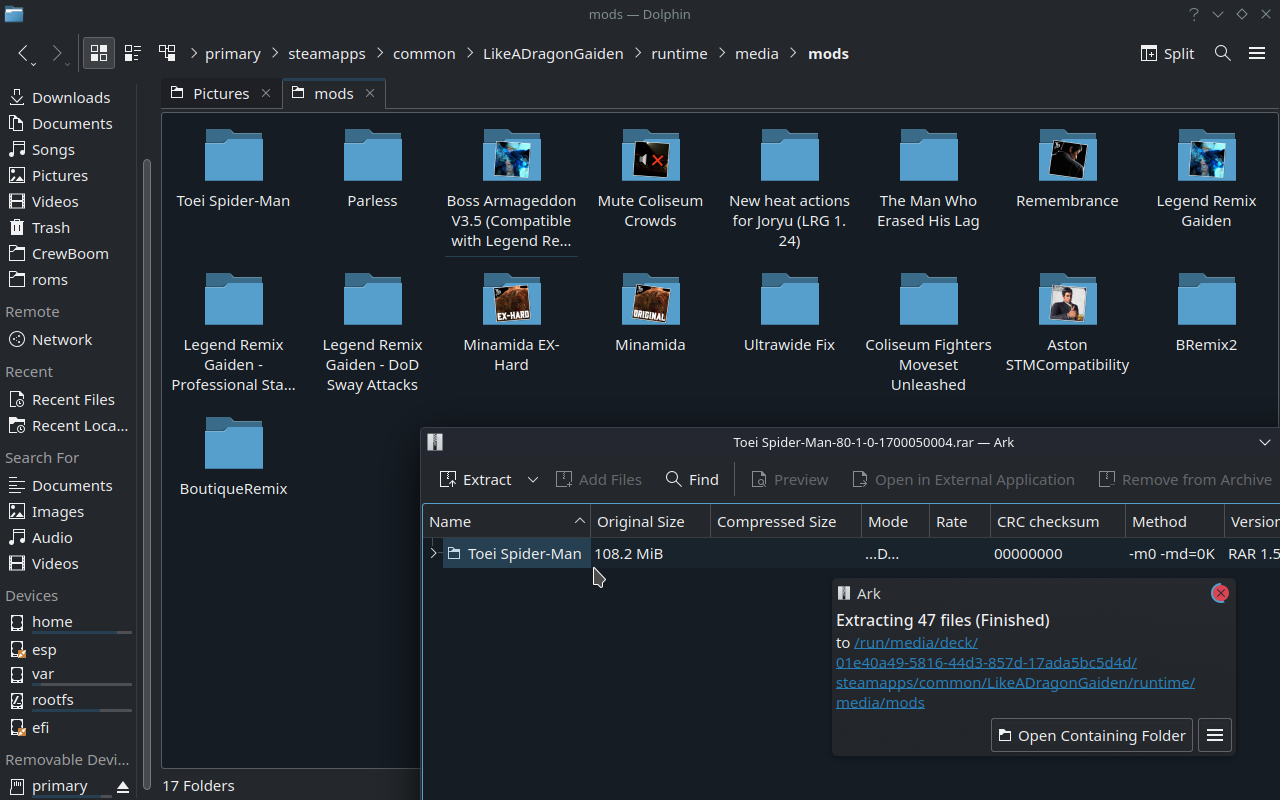Select the Aston STMCompatibility folder
Image resolution: width=1280 pixels, height=800 pixels.
[x=1067, y=322]
